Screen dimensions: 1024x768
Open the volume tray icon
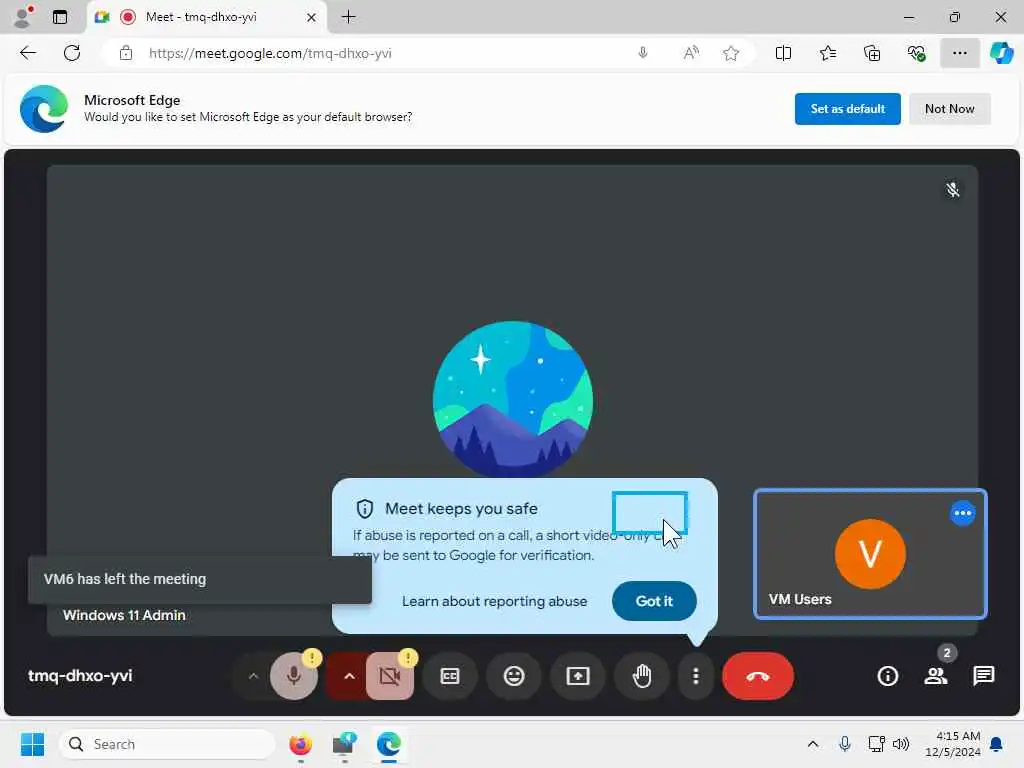[901, 744]
